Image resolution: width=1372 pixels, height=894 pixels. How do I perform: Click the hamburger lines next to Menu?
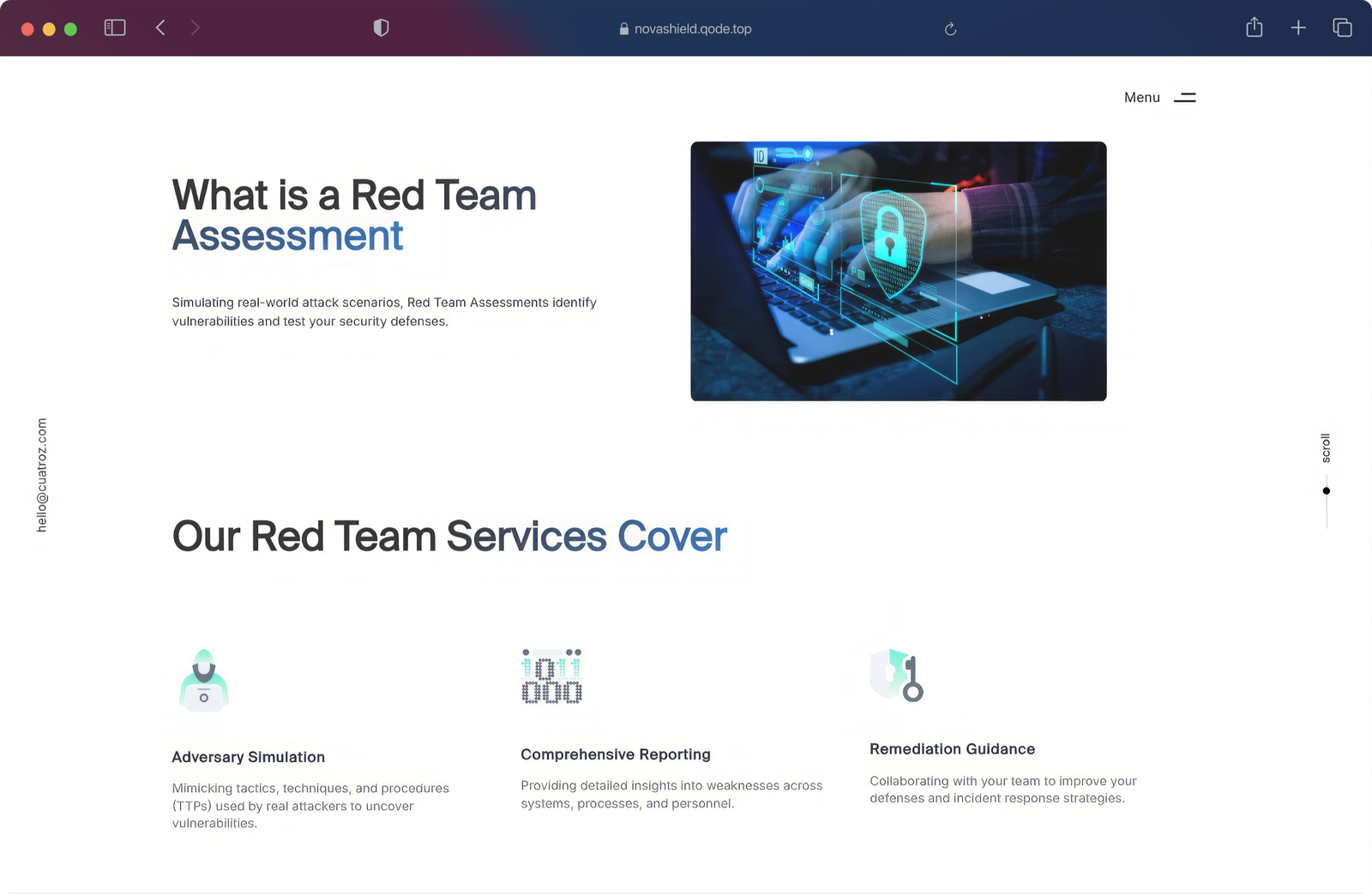point(1185,98)
